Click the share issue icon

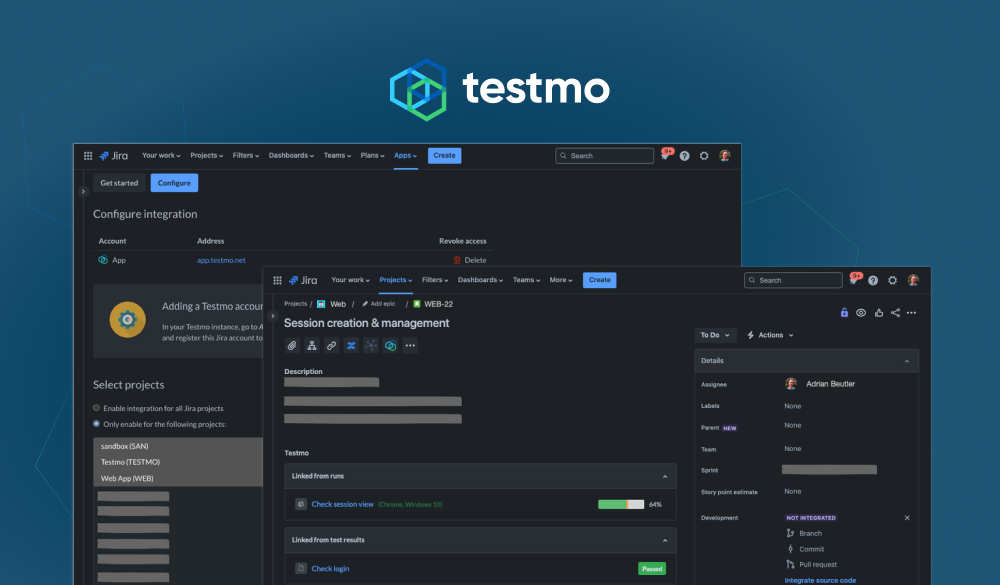pos(895,313)
